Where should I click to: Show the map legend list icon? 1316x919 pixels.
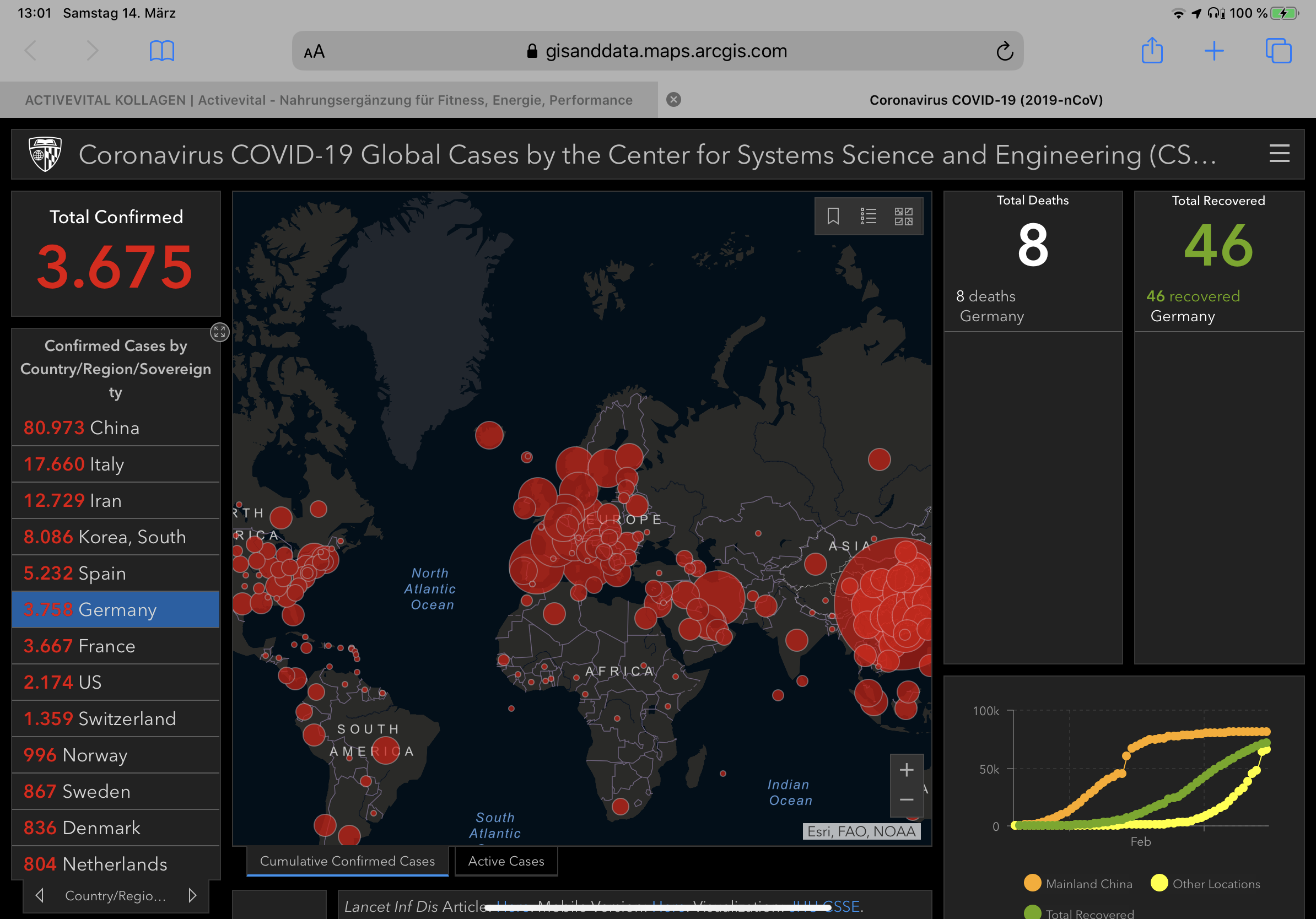point(868,216)
